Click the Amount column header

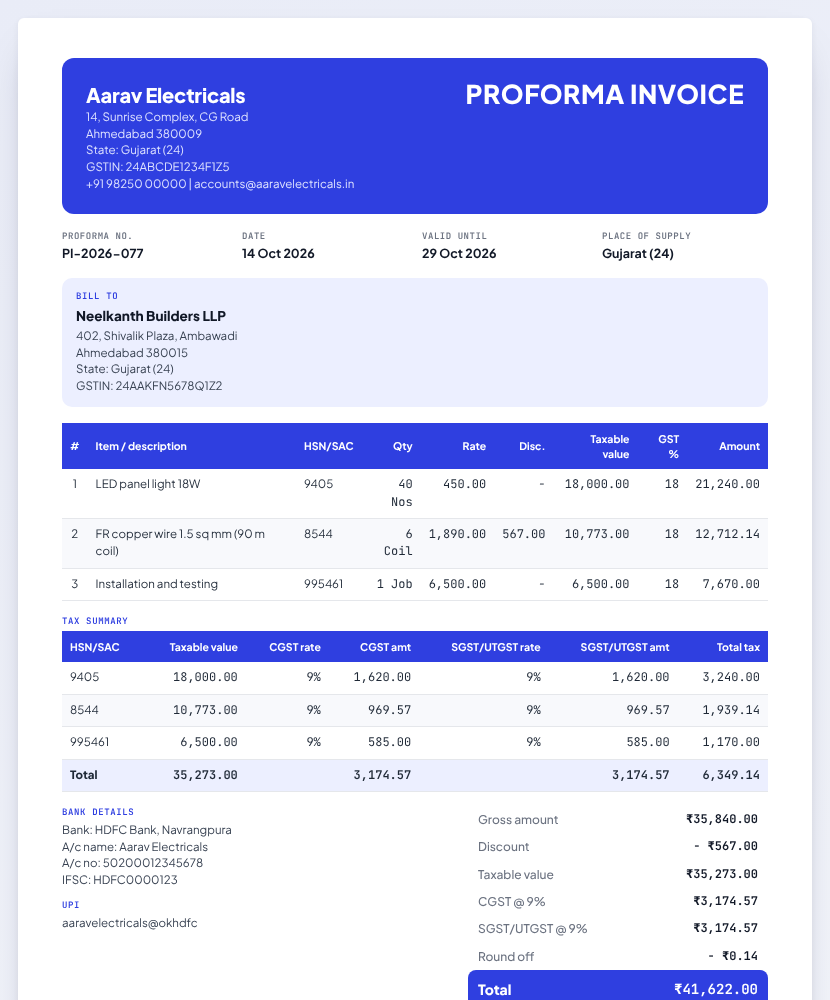pyautogui.click(x=739, y=446)
